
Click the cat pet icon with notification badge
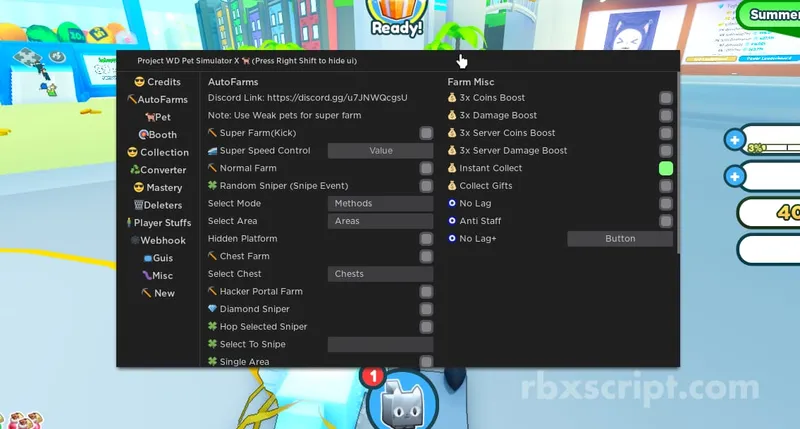click(403, 403)
